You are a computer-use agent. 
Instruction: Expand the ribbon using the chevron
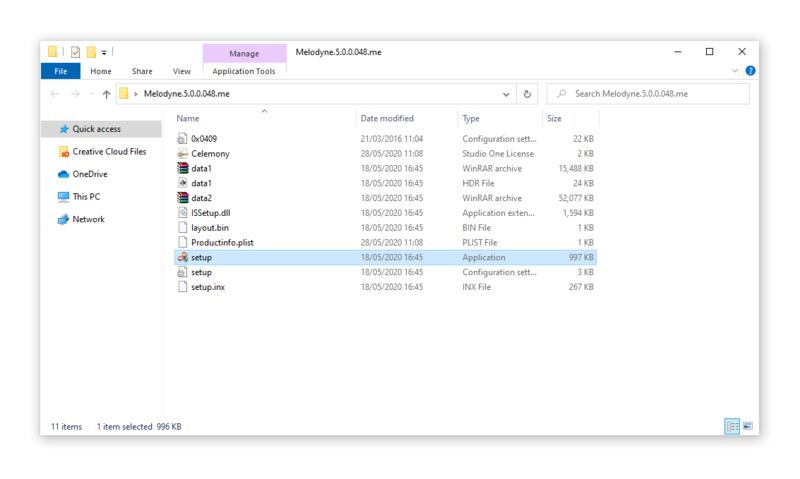735,71
